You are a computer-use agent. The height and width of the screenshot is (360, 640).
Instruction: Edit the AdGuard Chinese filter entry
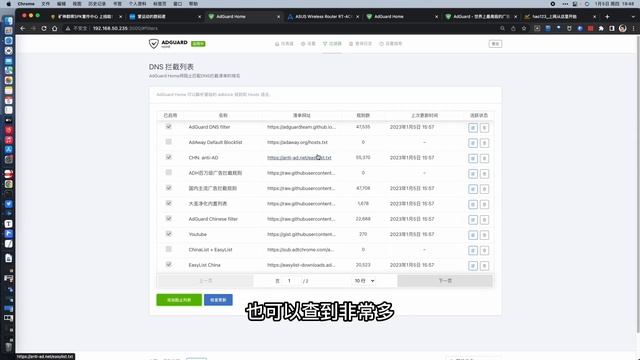pyautogui.click(x=473, y=220)
